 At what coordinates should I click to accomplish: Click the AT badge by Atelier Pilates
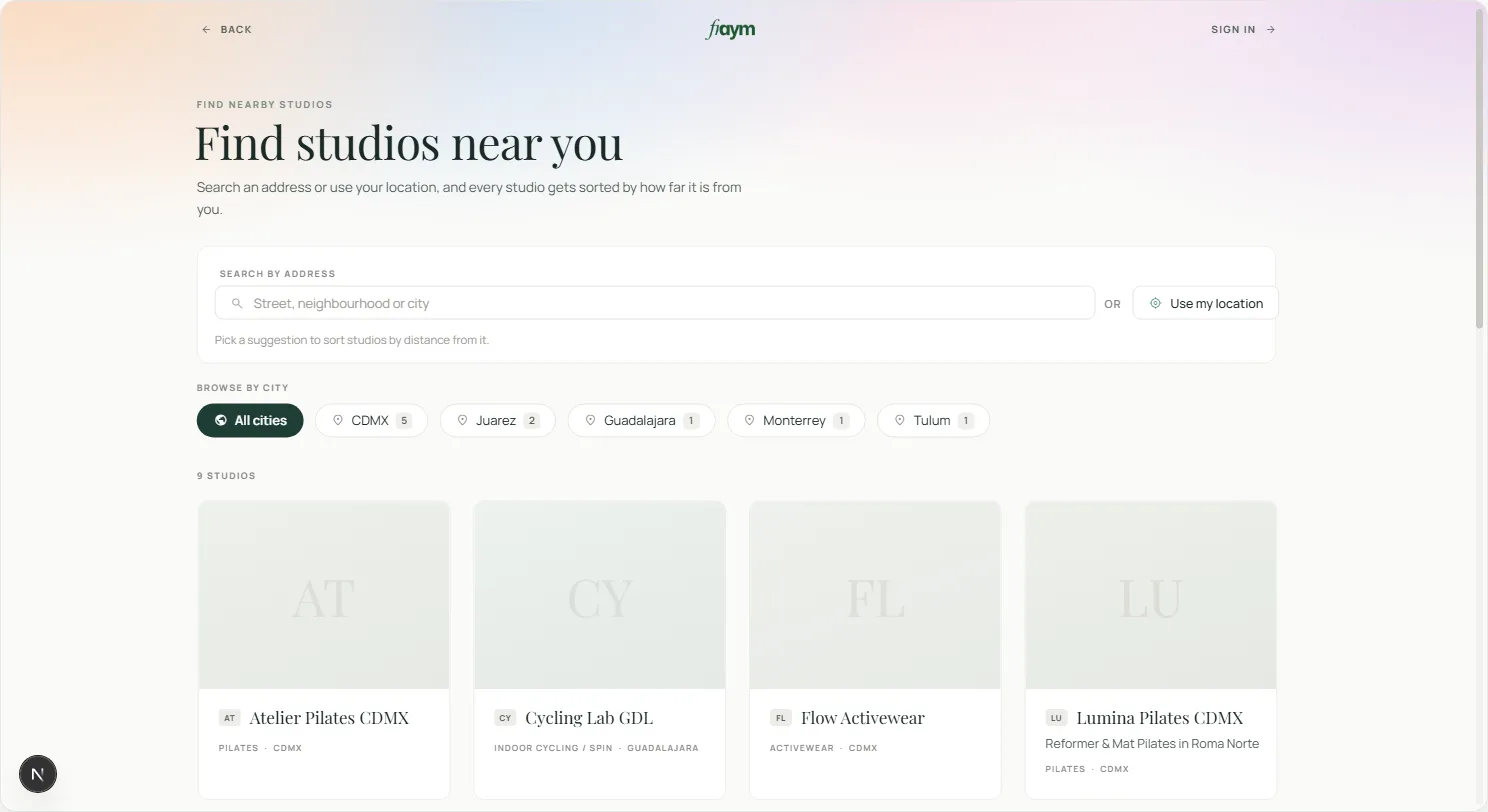[x=229, y=718]
